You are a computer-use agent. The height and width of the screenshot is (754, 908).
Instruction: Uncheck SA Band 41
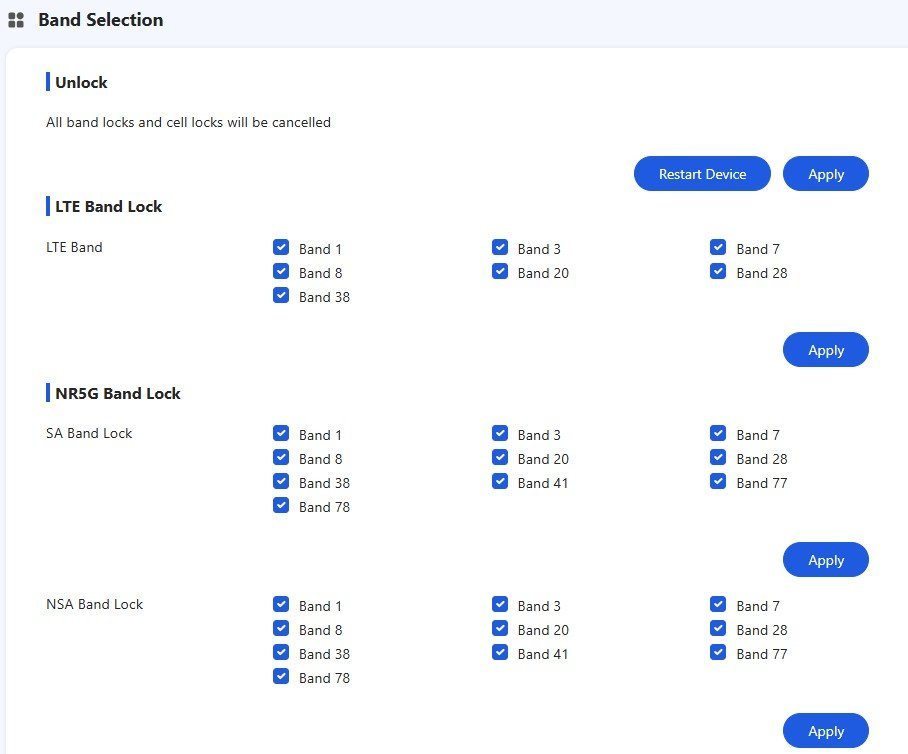click(x=500, y=482)
